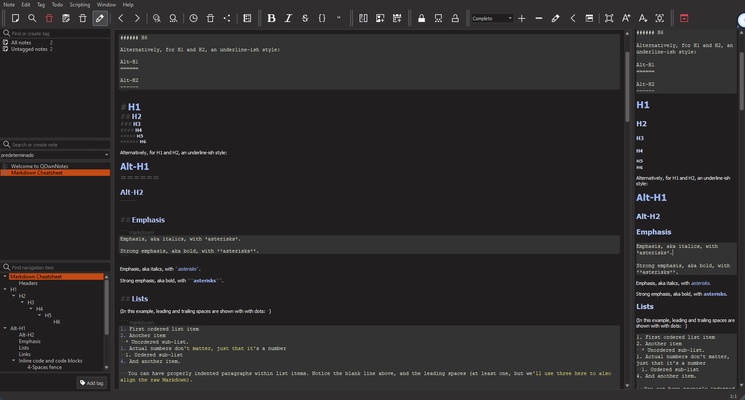The image size is (745, 400).
Task: Click the Find or create tag field
Action: tap(56, 33)
